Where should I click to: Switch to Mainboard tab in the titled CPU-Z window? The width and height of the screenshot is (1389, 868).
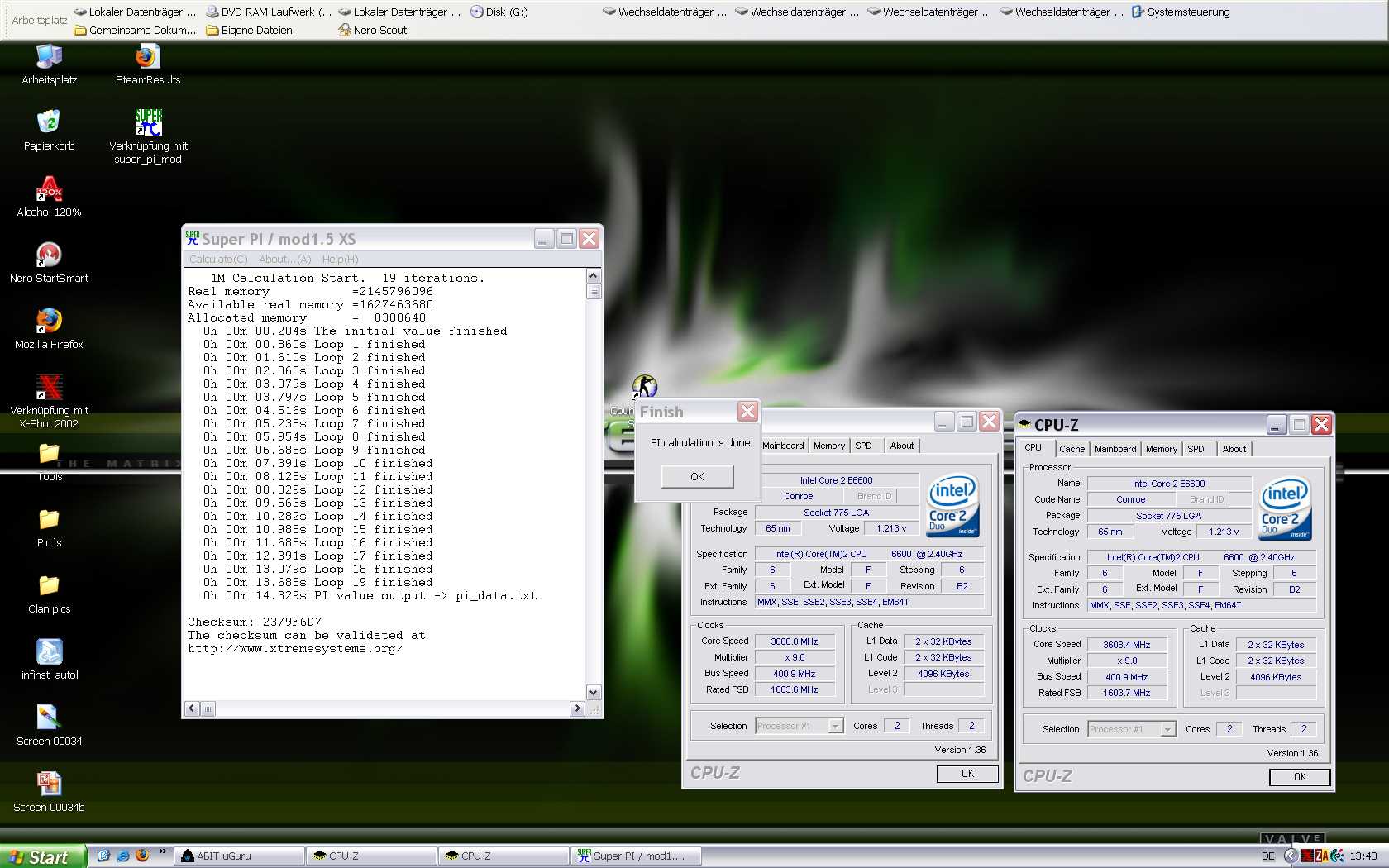1115,449
